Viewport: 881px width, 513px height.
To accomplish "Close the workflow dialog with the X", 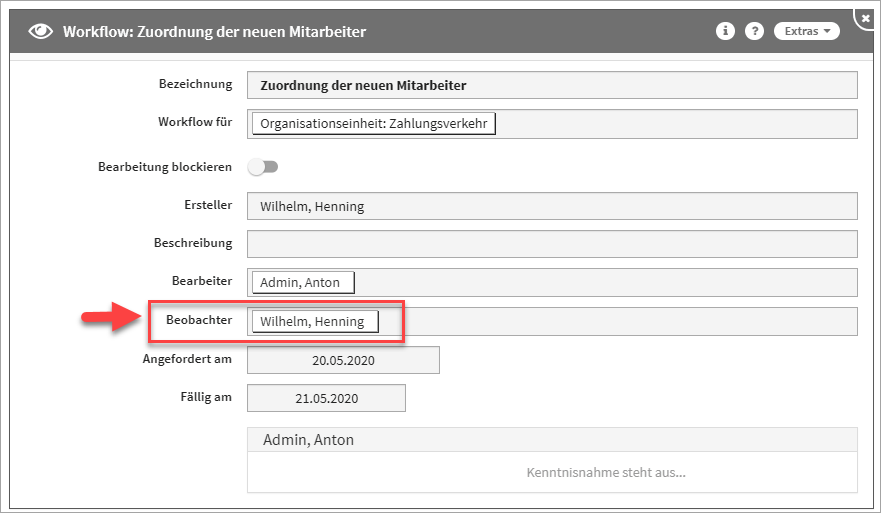I will (865, 18).
